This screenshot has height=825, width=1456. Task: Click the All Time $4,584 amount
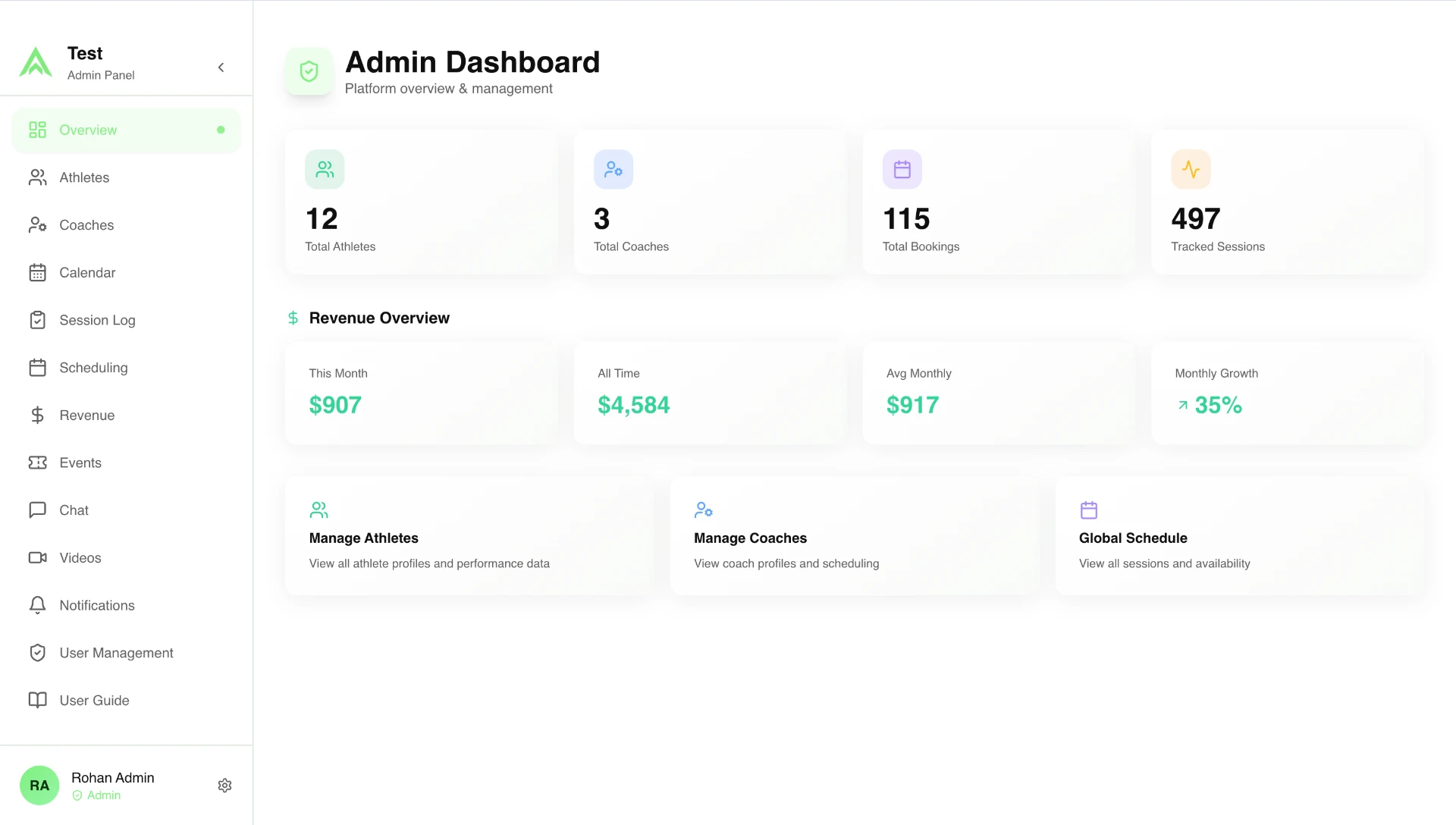(x=634, y=406)
